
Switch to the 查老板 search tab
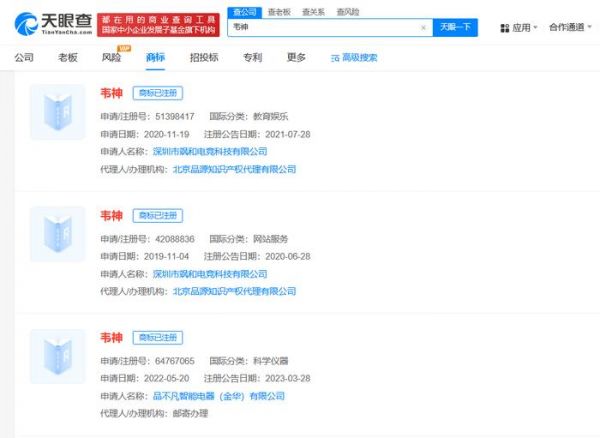pos(279,12)
